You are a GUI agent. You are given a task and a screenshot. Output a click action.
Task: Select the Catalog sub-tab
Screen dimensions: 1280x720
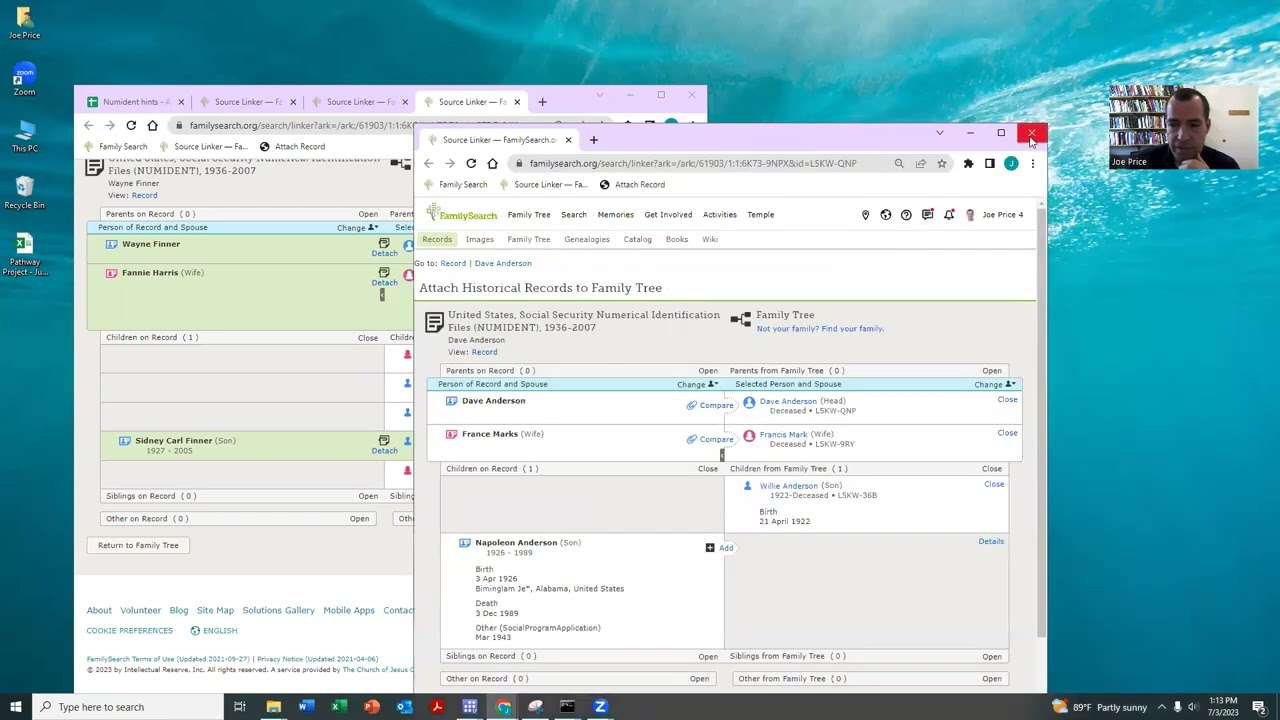638,240
